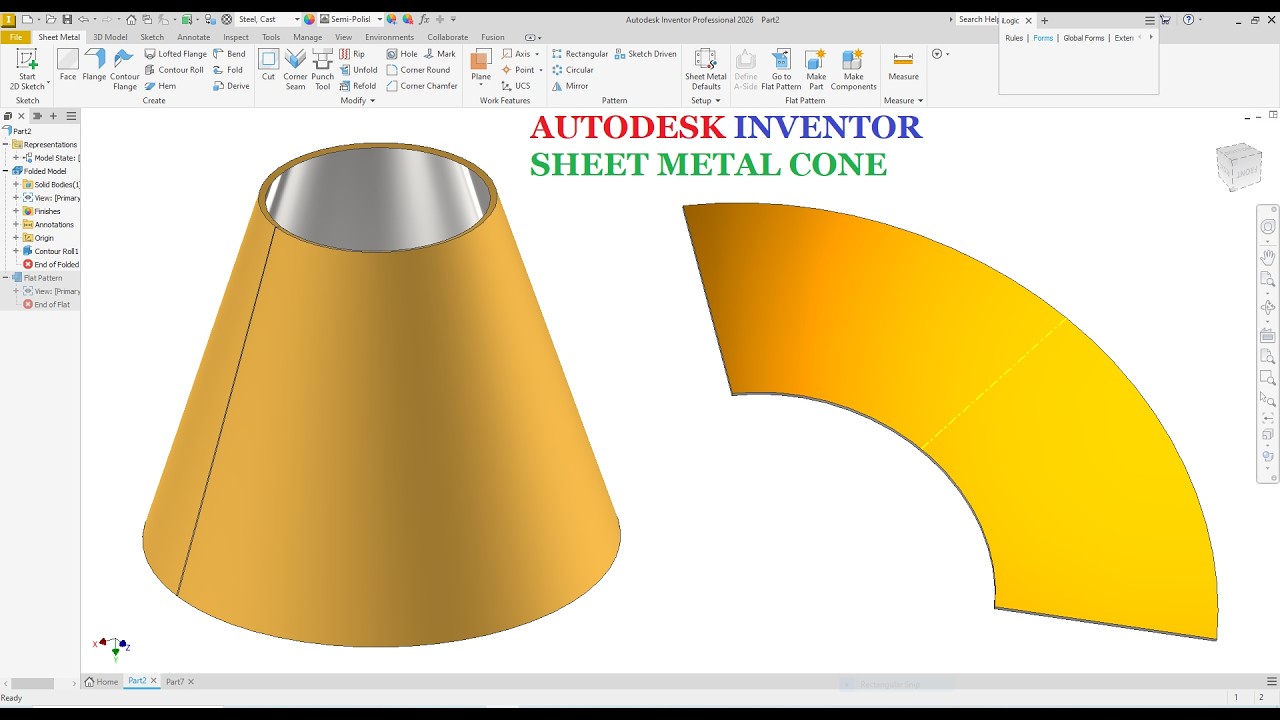Select the Mark tool
The height and width of the screenshot is (720, 1280).
440,54
